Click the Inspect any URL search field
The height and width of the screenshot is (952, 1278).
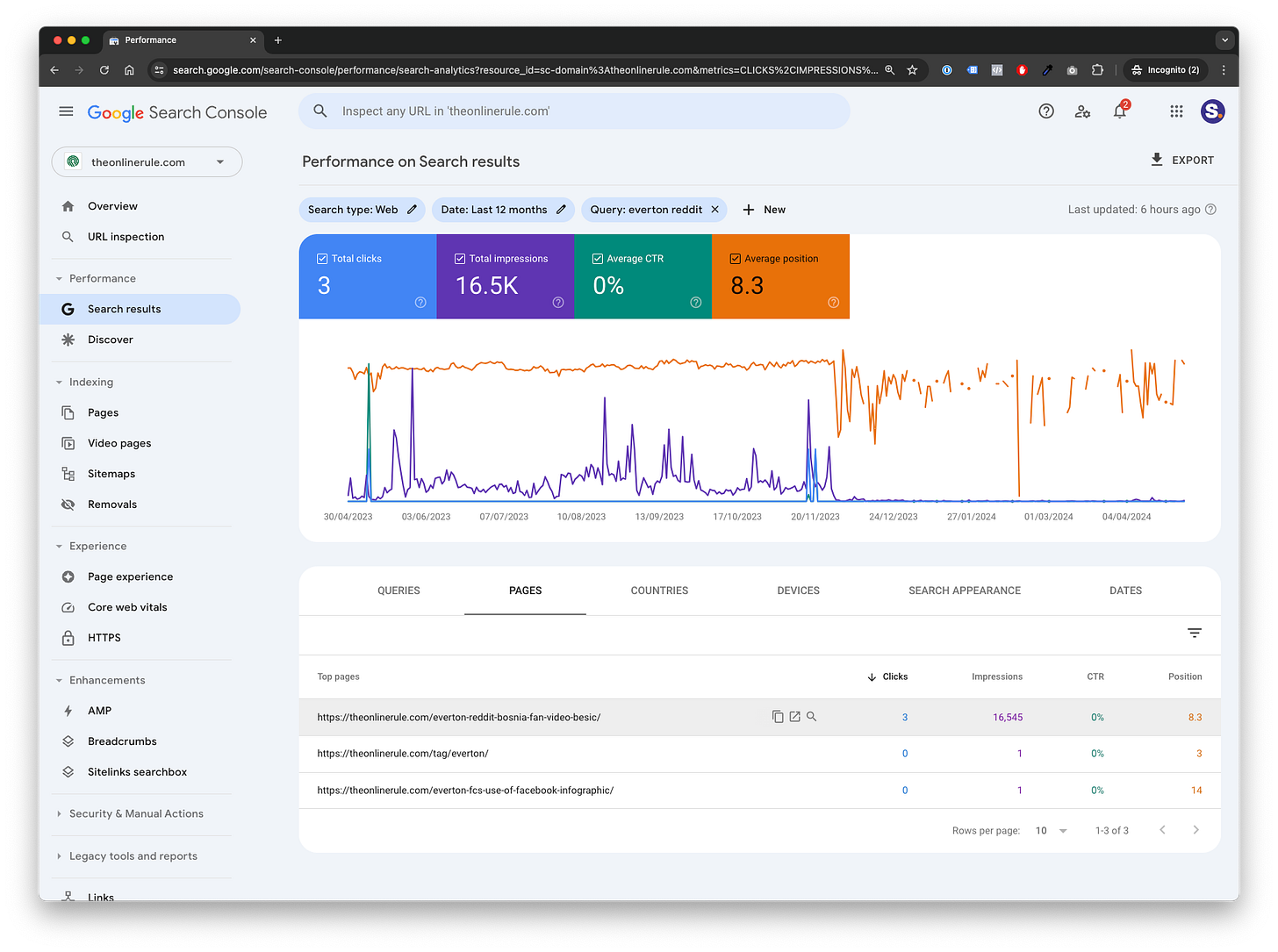click(574, 111)
